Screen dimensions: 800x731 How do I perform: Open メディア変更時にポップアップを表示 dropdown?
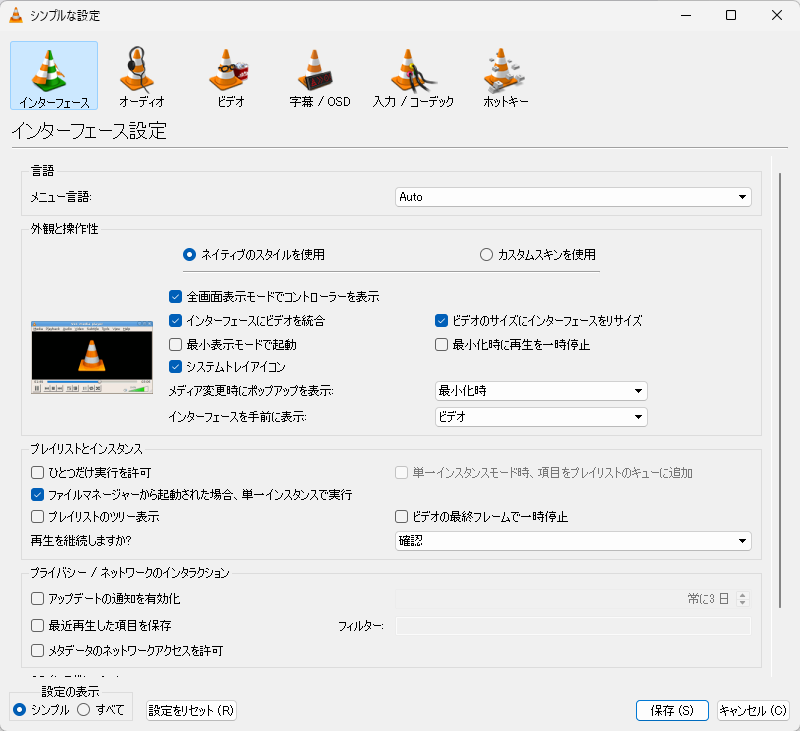click(541, 391)
